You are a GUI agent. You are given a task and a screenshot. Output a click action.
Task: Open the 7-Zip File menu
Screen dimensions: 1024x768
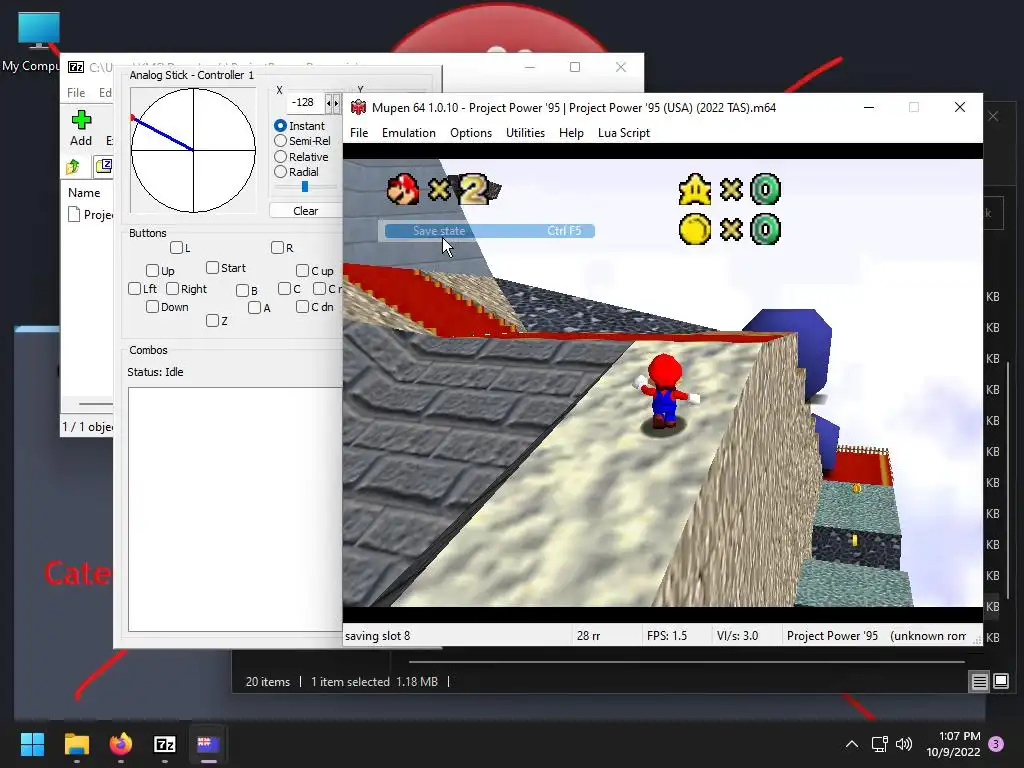pyautogui.click(x=76, y=93)
